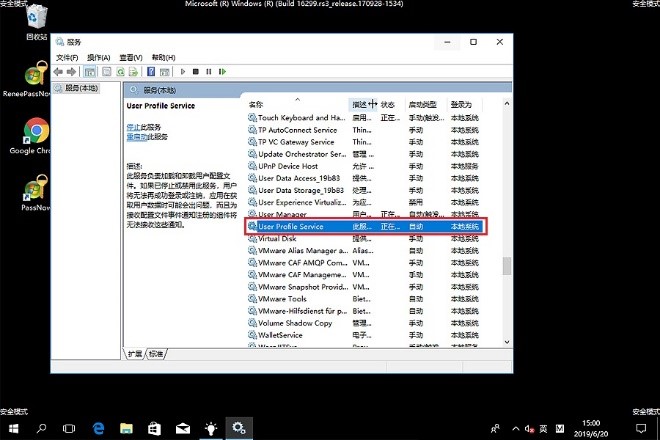660x440 pixels.
Task: Launch Microsoft Edge from the taskbar
Action: click(98, 429)
